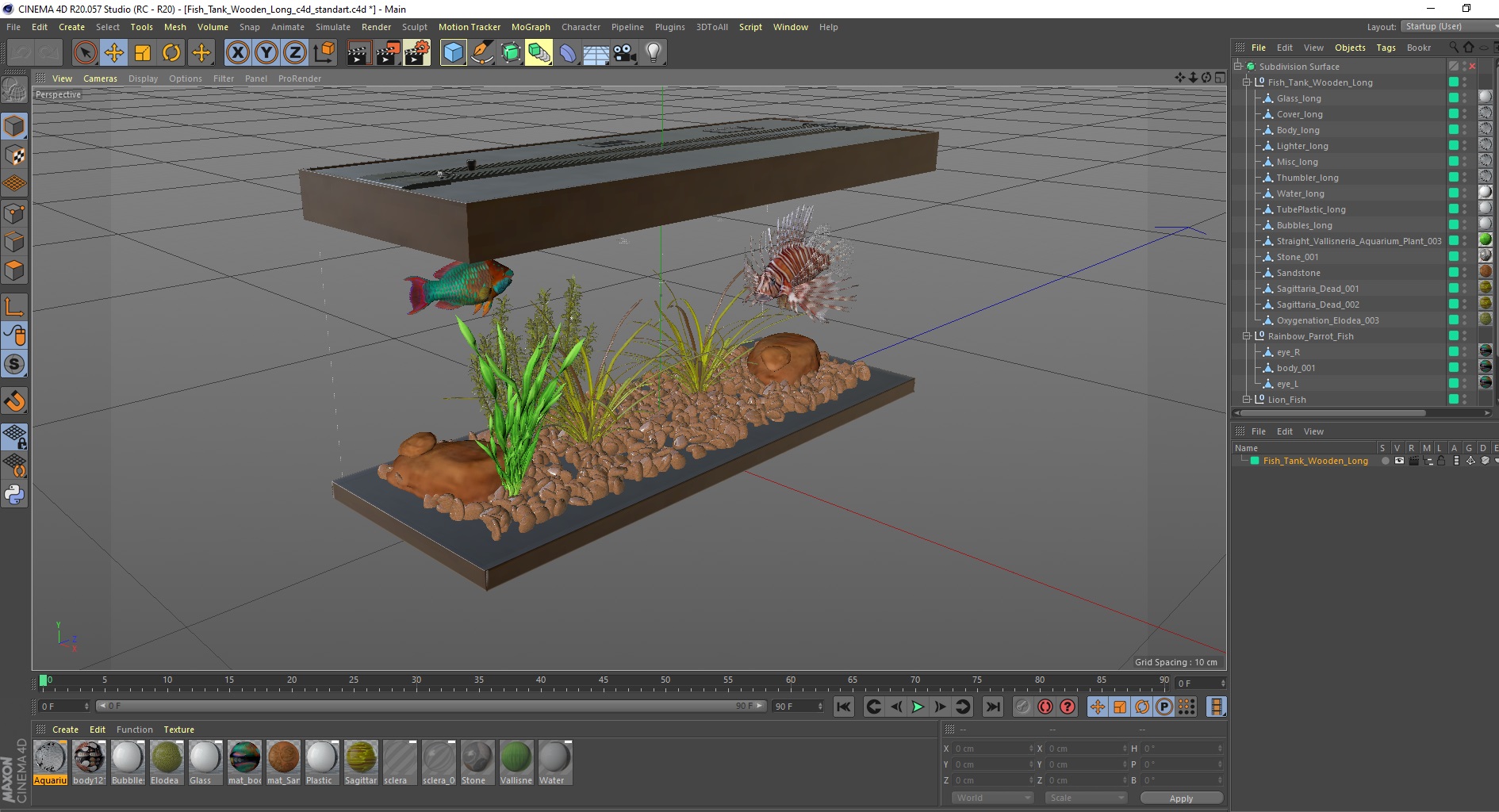Collapse Fish_Tank_Wooden_Long hierarchy
This screenshot has height=812, width=1499.
[1247, 82]
